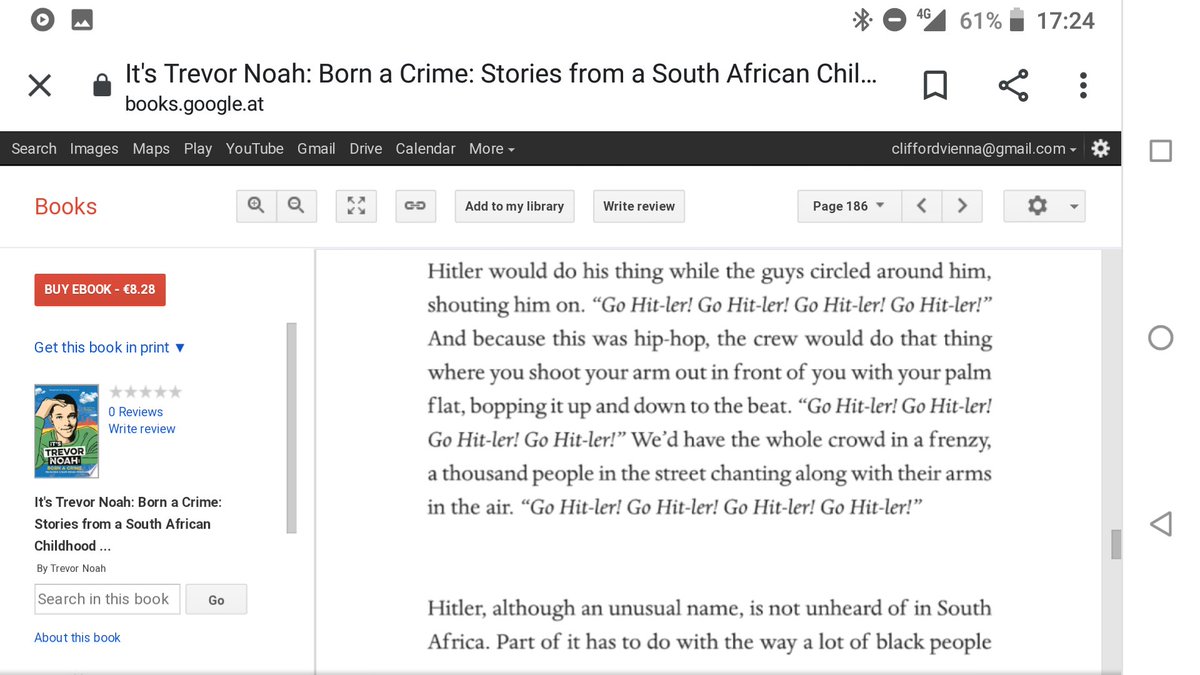This screenshot has width=1200, height=675.
Task: Go to next page arrow
Action: (x=962, y=206)
